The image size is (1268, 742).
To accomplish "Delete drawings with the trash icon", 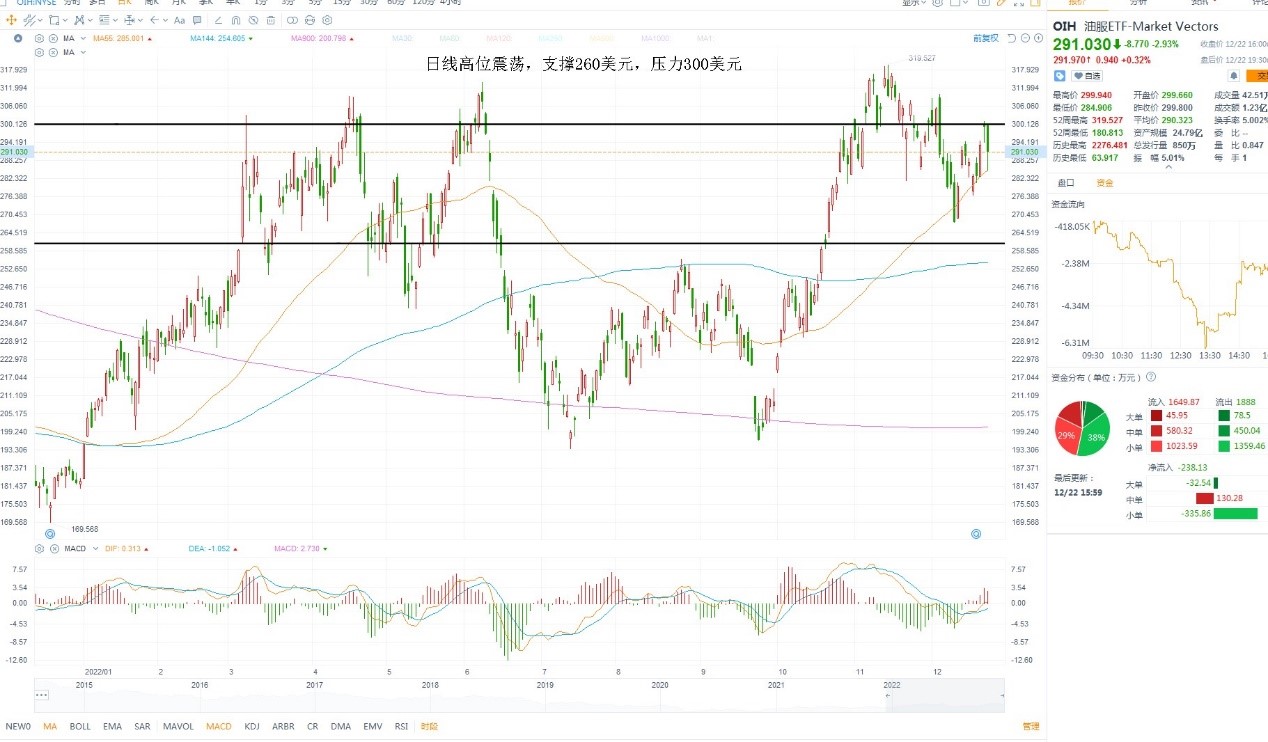I will (271, 20).
